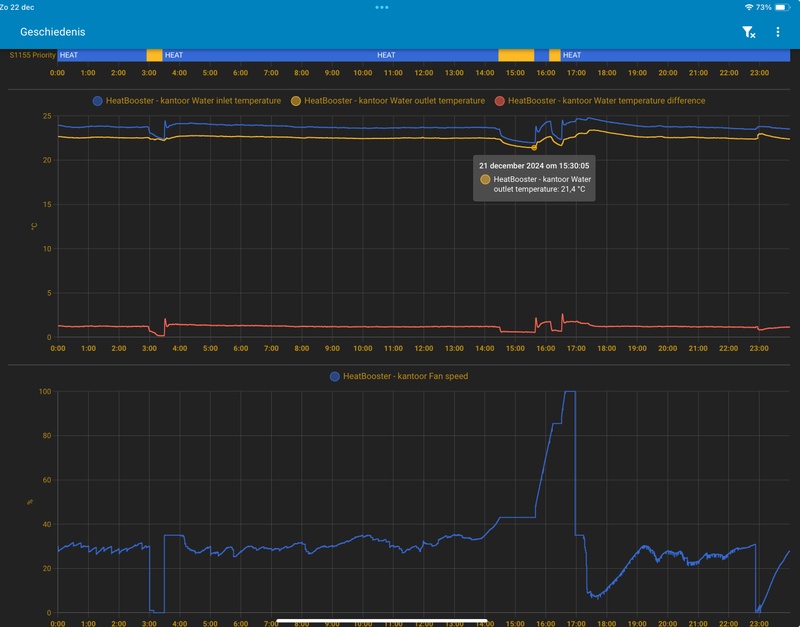Click the '15' label on the temperature axis
800x627 pixels.
(x=47, y=205)
